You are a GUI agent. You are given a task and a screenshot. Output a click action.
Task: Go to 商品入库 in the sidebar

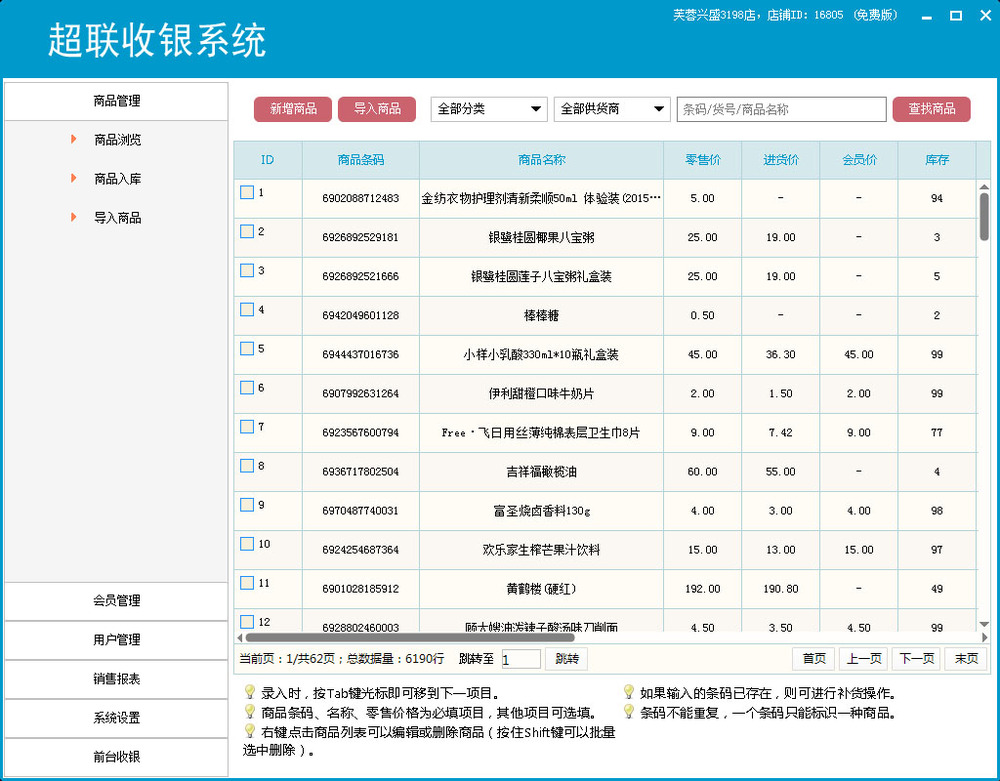point(117,179)
